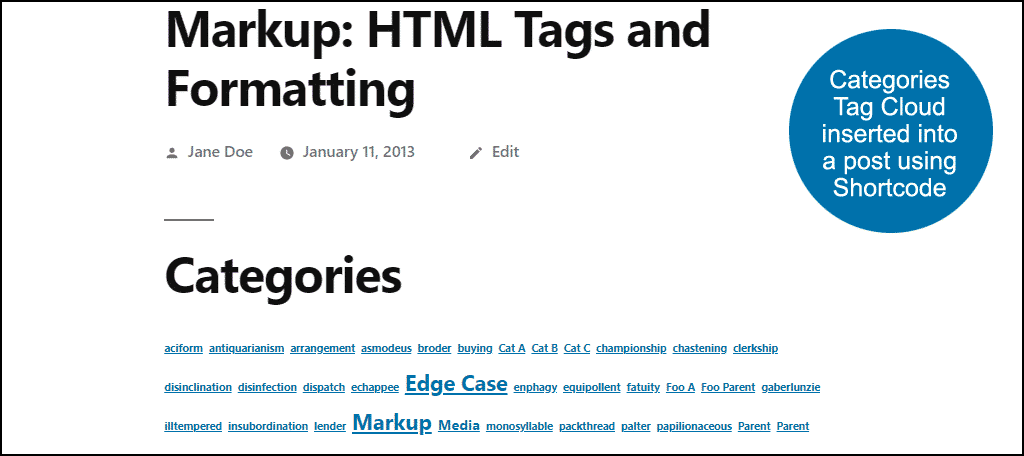Open the papilionaceous category tag

694,427
